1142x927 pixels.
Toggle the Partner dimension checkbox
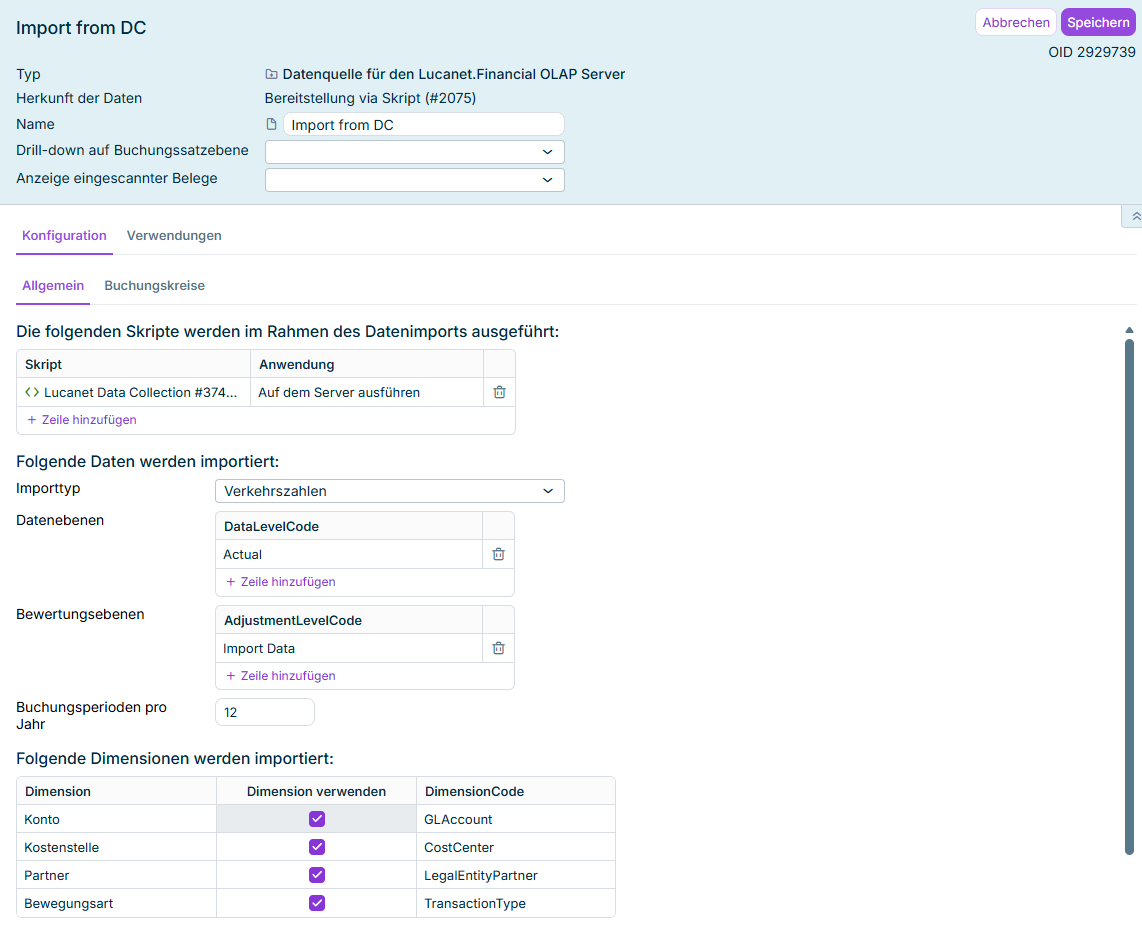pyautogui.click(x=317, y=875)
